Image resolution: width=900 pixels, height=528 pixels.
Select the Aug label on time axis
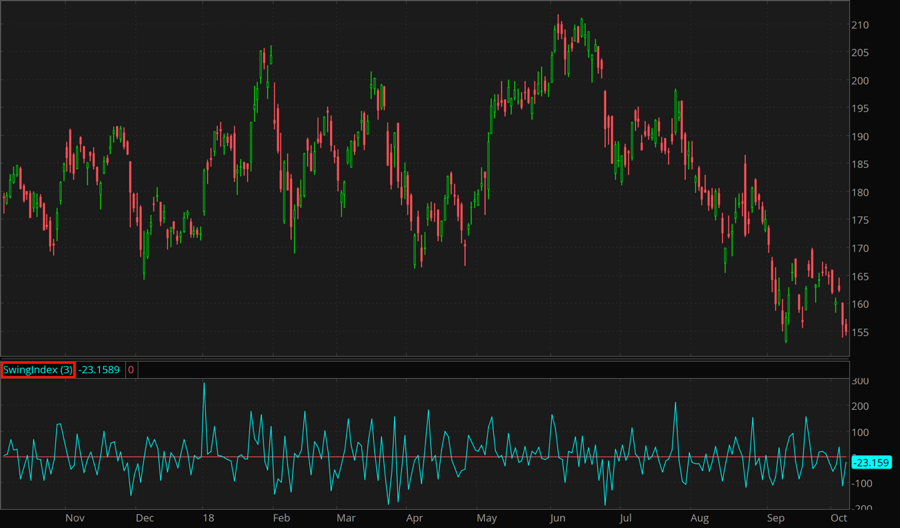point(699,519)
